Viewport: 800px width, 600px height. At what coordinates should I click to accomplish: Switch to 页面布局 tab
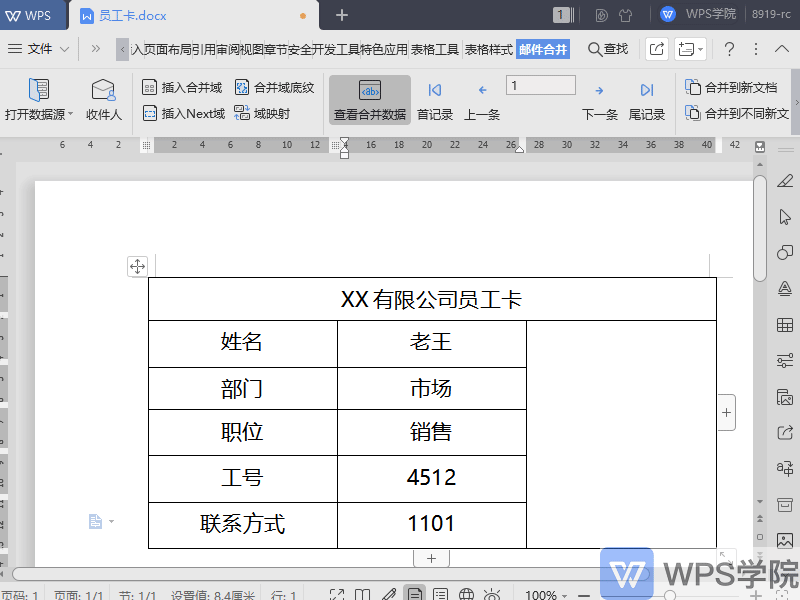click(167, 49)
